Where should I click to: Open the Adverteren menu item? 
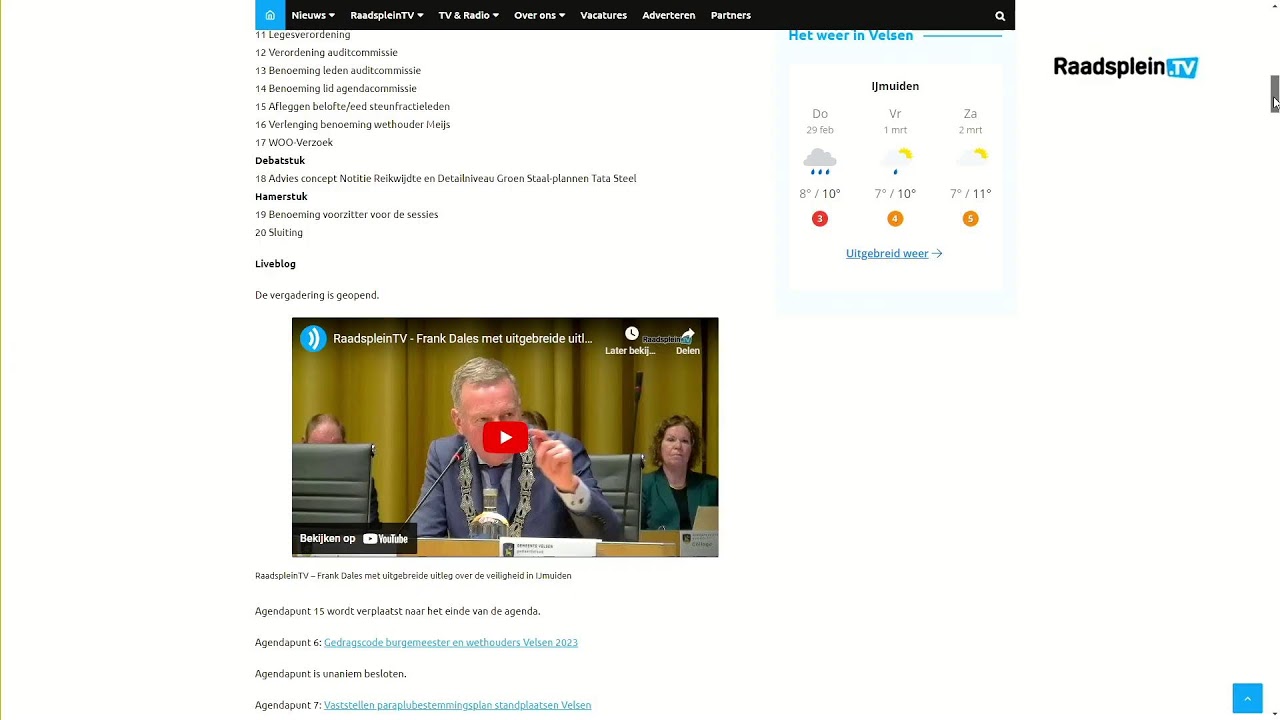(669, 15)
